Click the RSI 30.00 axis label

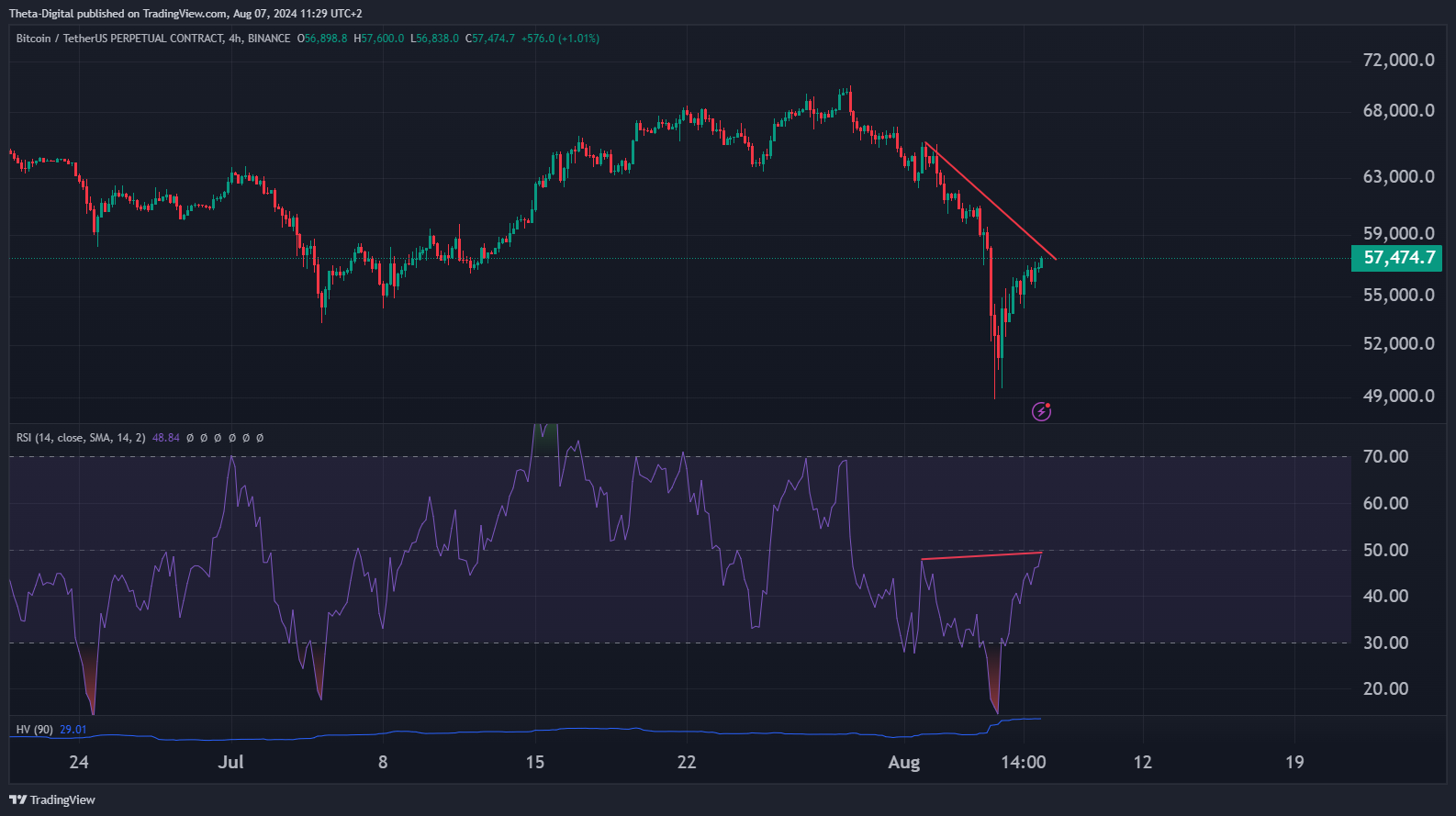pos(1385,643)
